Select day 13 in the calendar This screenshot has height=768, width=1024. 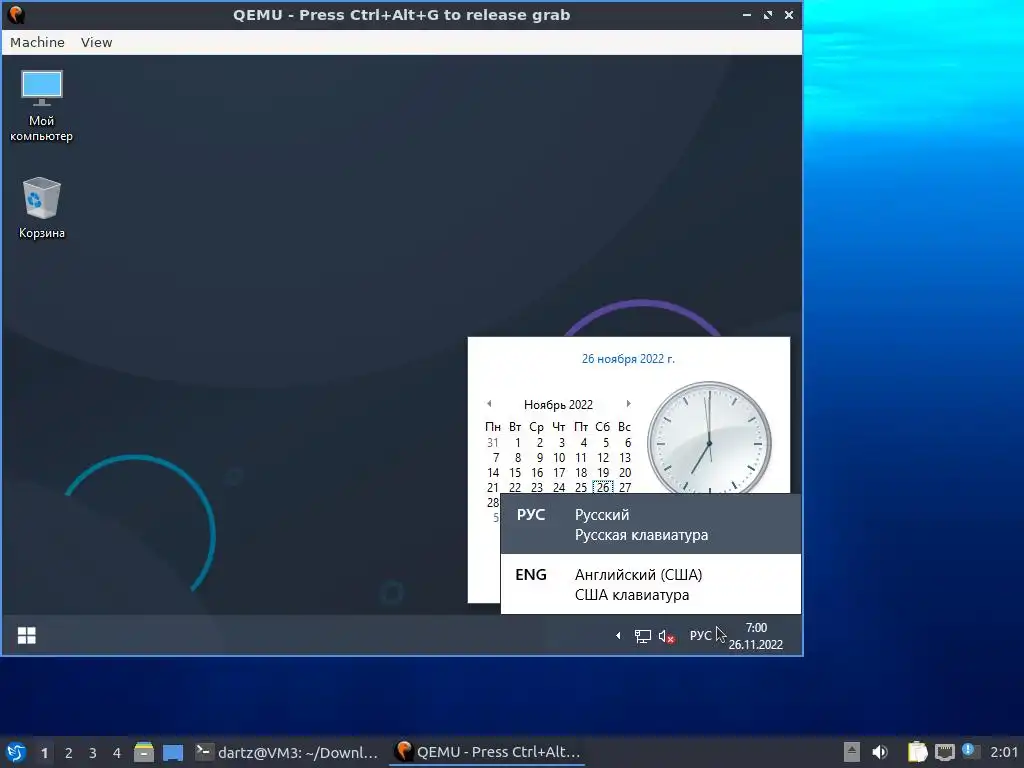[x=625, y=458]
